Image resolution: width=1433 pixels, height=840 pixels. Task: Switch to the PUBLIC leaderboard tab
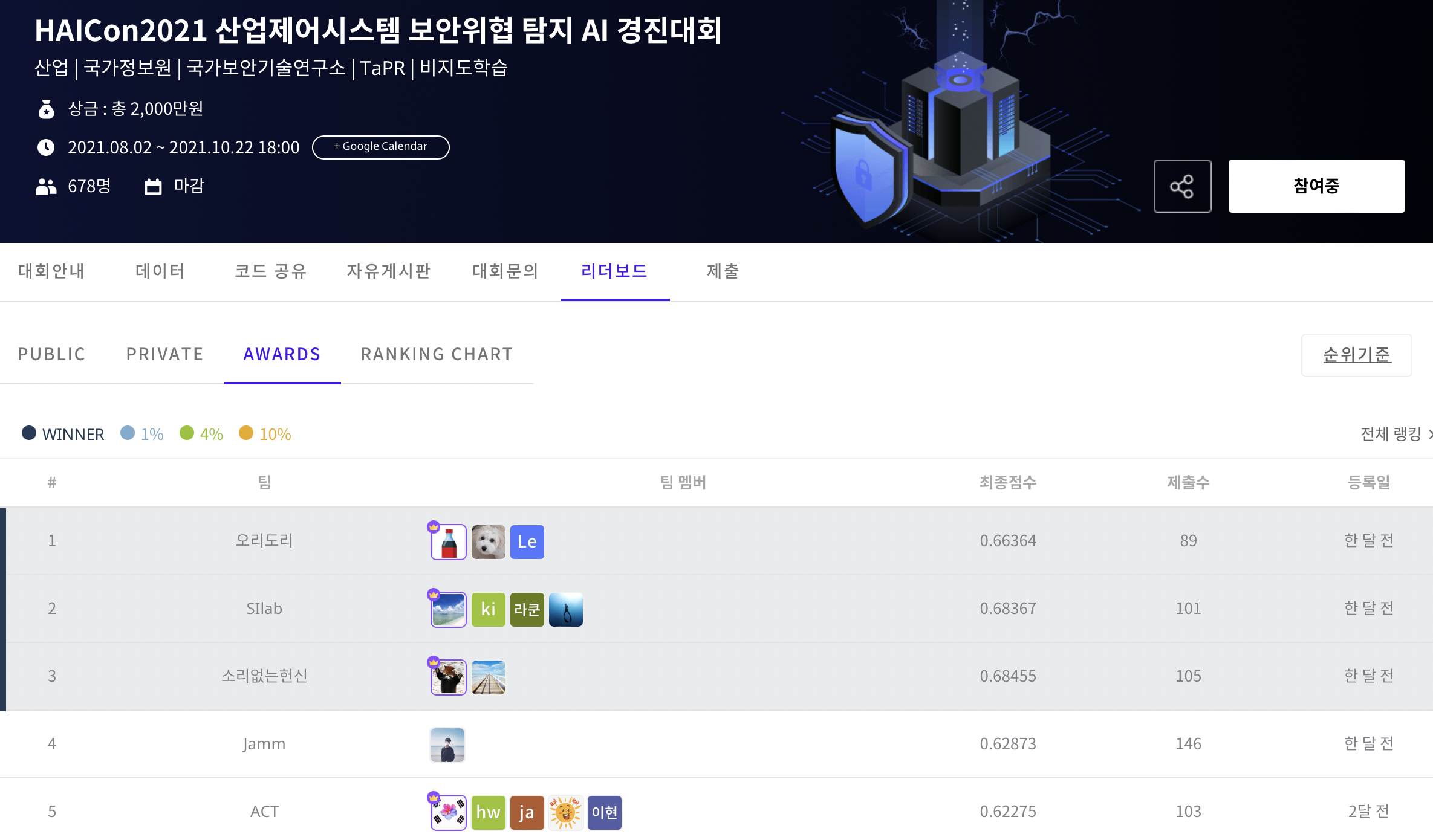[x=52, y=354]
